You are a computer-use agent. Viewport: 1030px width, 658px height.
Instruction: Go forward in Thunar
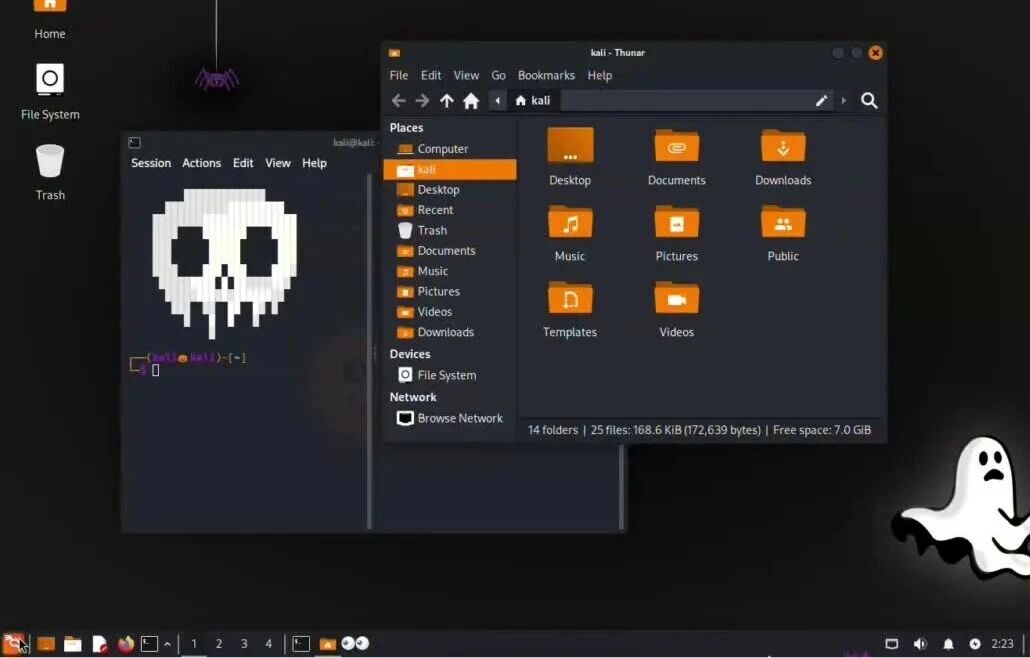click(422, 100)
